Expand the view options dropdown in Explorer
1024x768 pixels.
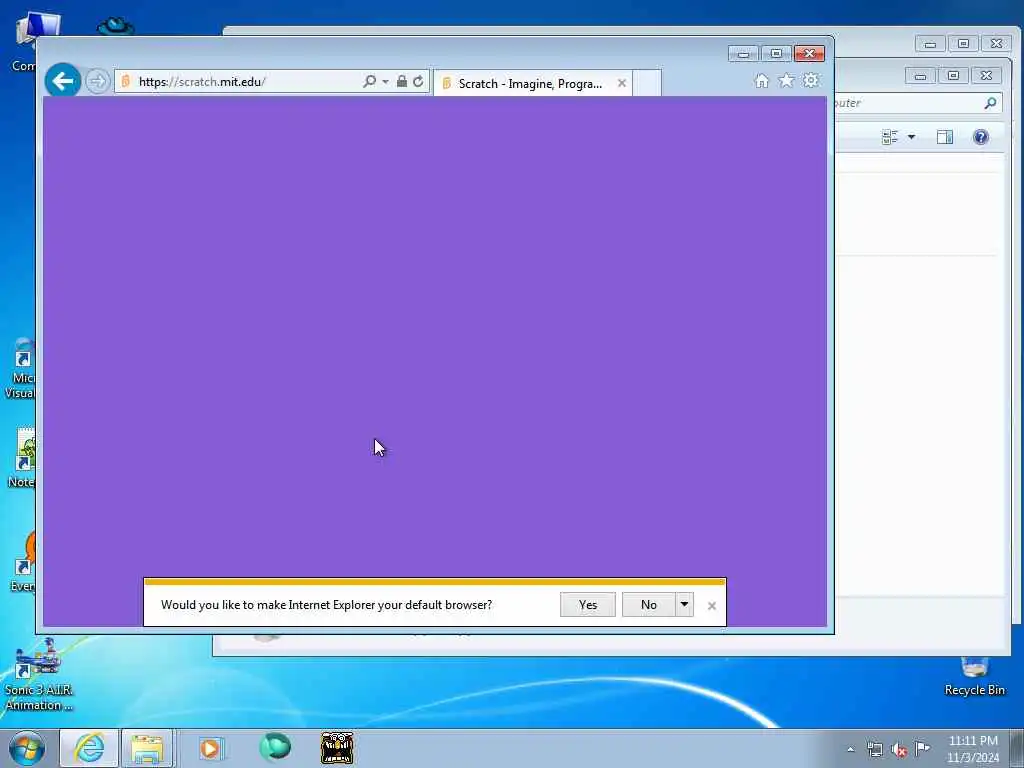coord(911,137)
